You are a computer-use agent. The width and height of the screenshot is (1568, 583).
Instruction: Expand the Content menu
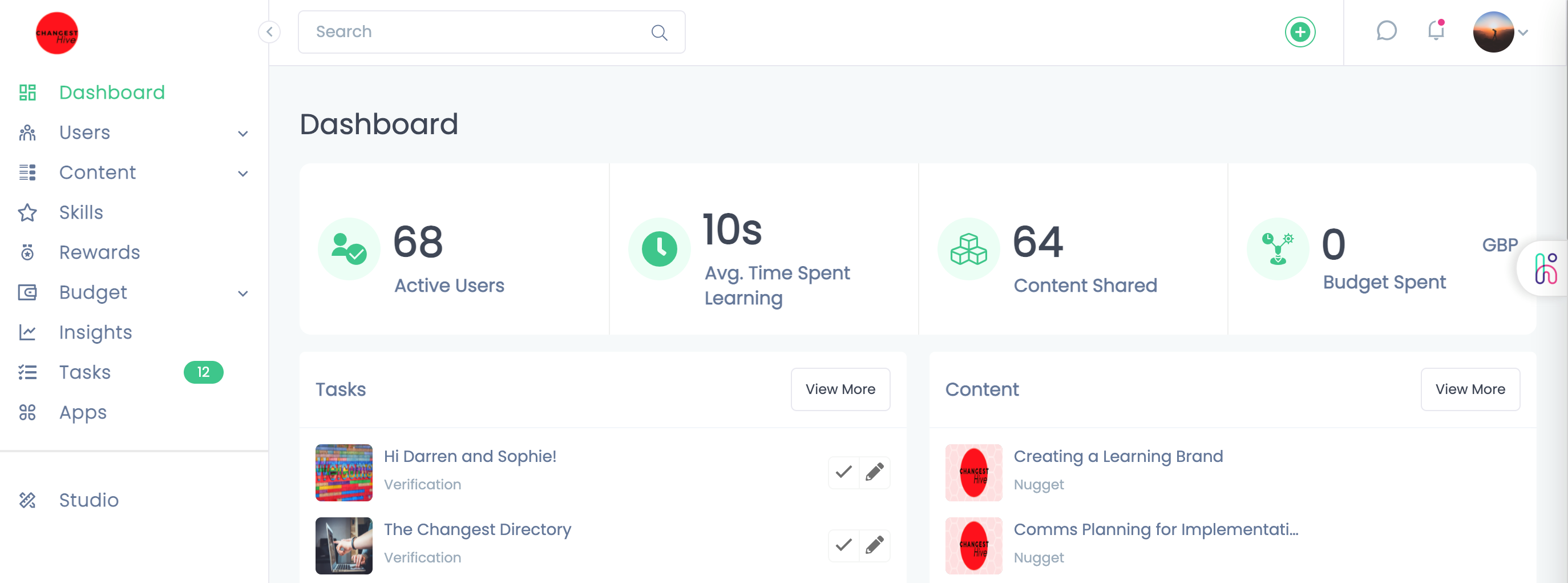(x=243, y=173)
